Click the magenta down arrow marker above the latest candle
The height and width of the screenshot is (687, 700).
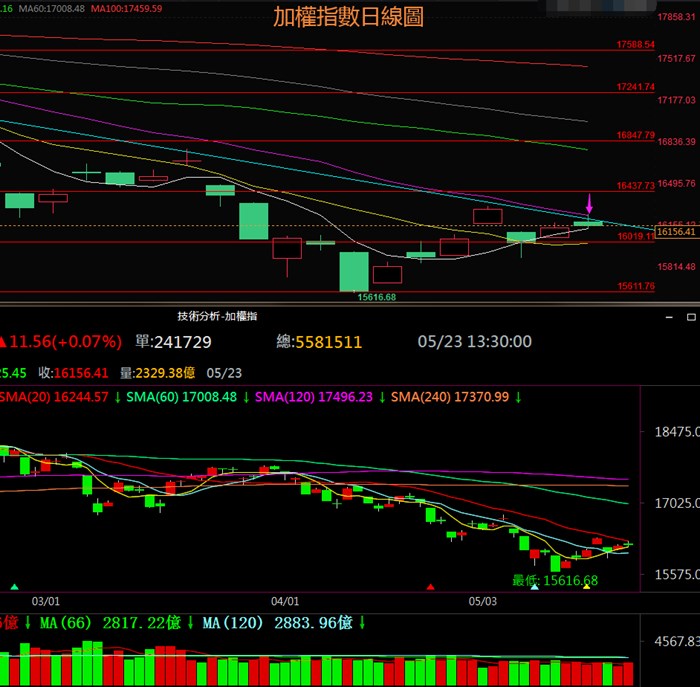pos(589,203)
